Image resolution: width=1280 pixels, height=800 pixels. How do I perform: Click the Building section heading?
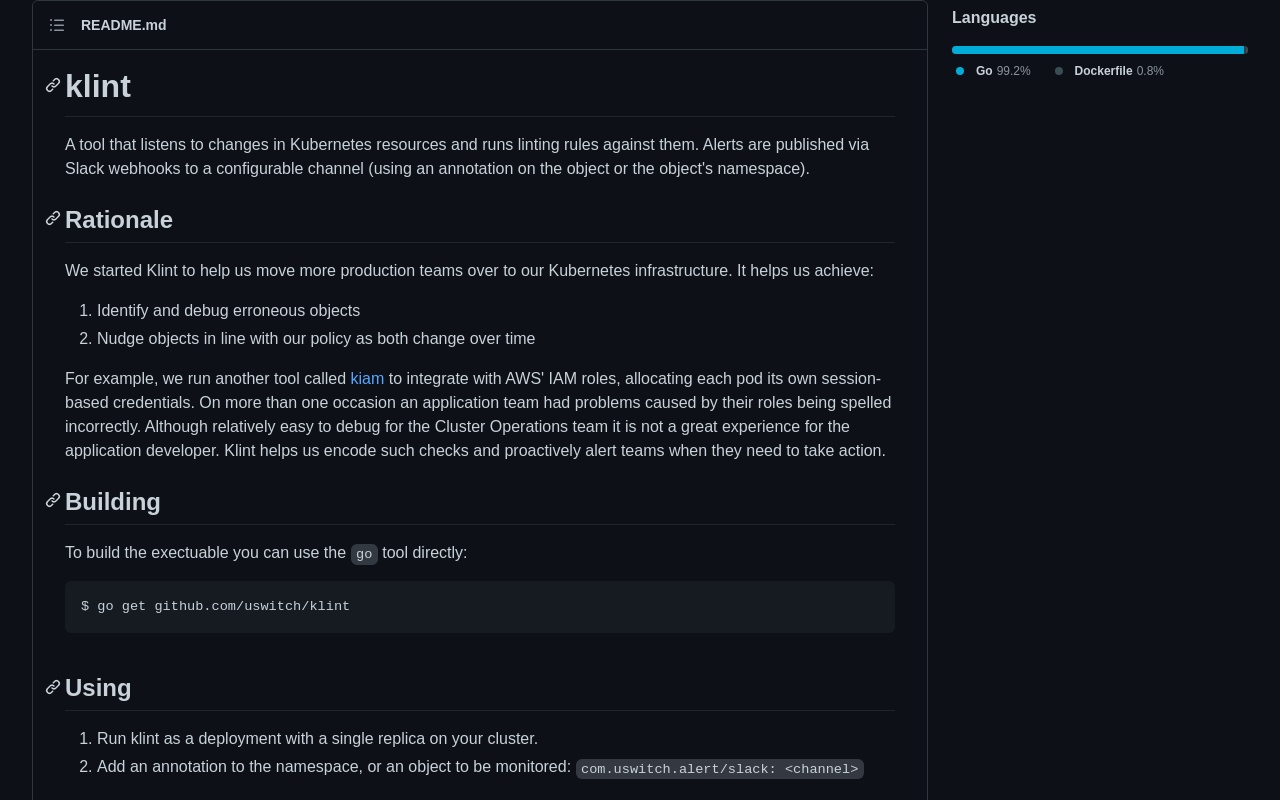(x=113, y=502)
